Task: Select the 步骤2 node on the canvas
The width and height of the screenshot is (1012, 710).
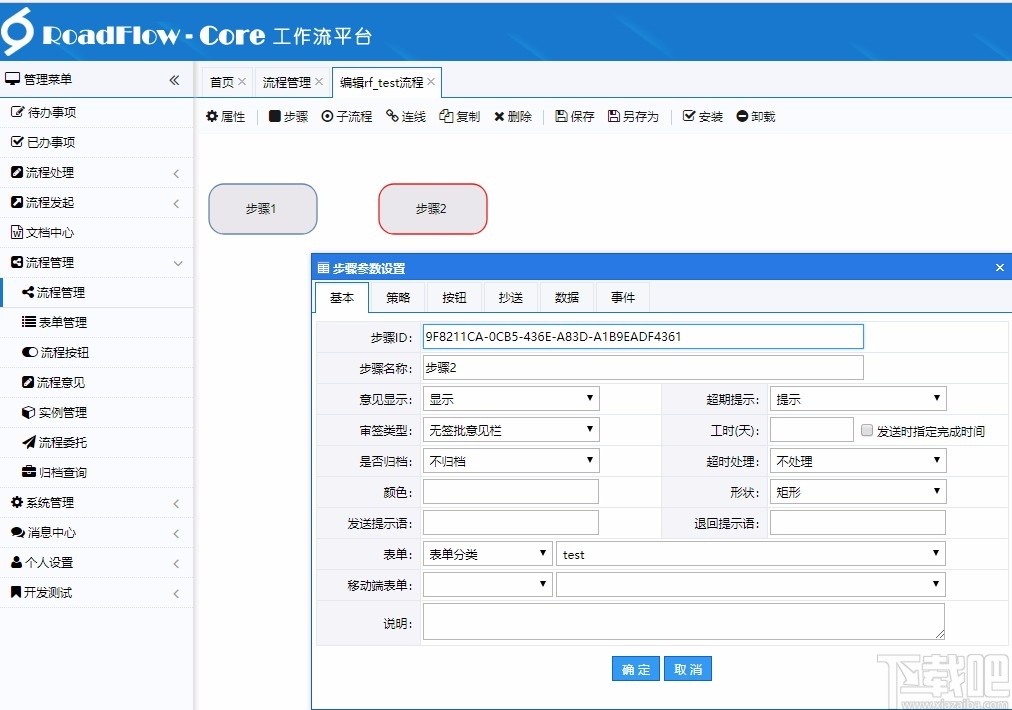Action: click(432, 209)
